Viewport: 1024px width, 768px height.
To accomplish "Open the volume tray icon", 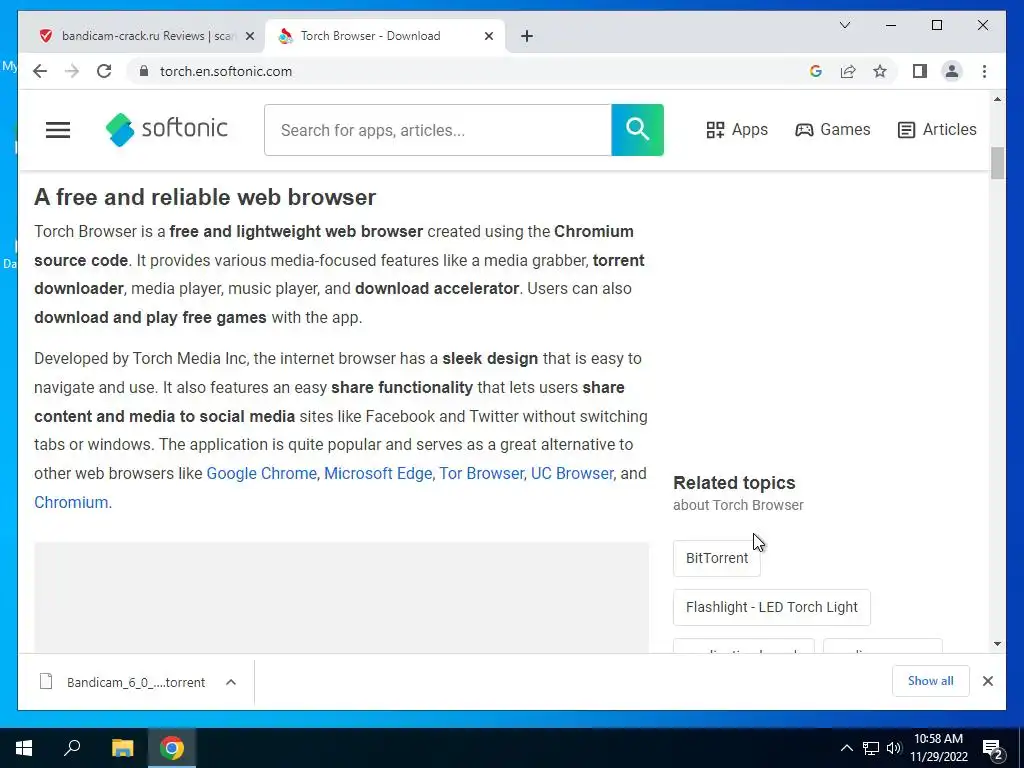I will 894,748.
